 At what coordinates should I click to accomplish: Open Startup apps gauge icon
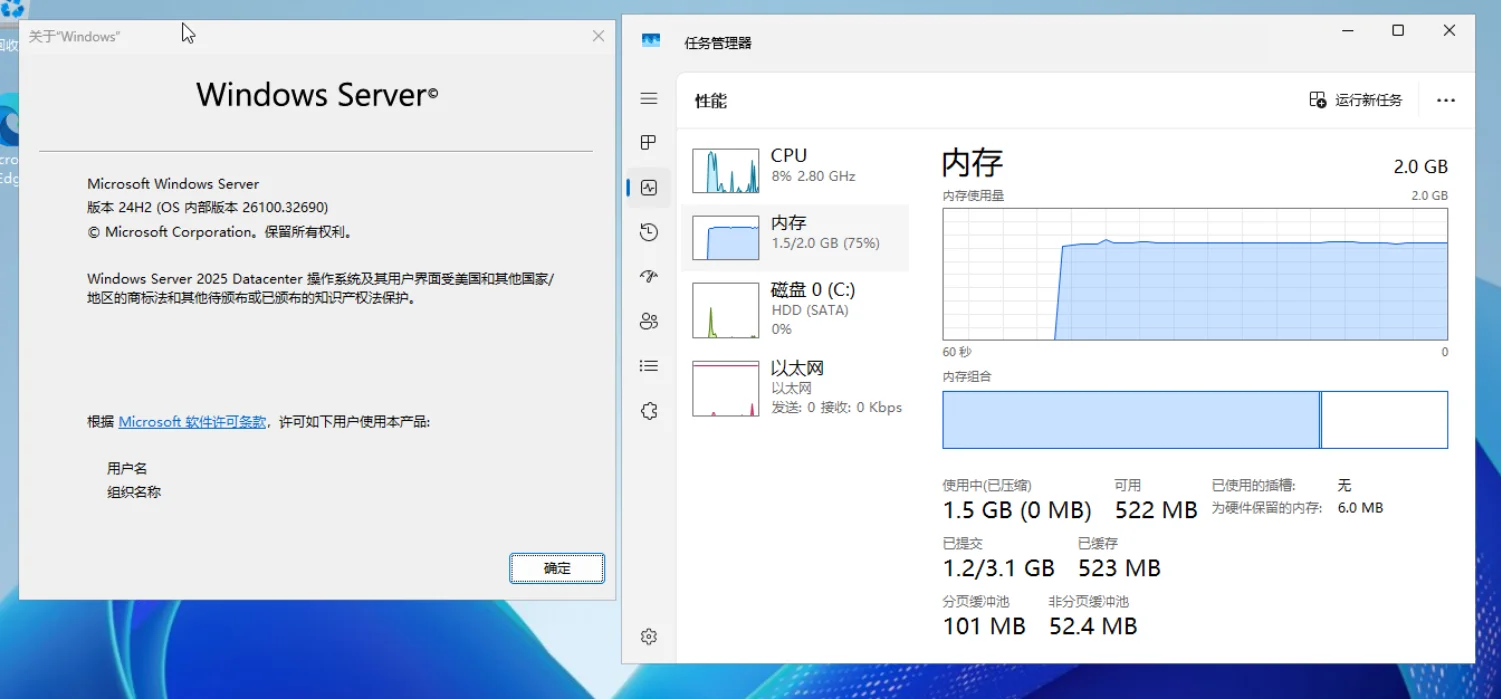point(649,277)
